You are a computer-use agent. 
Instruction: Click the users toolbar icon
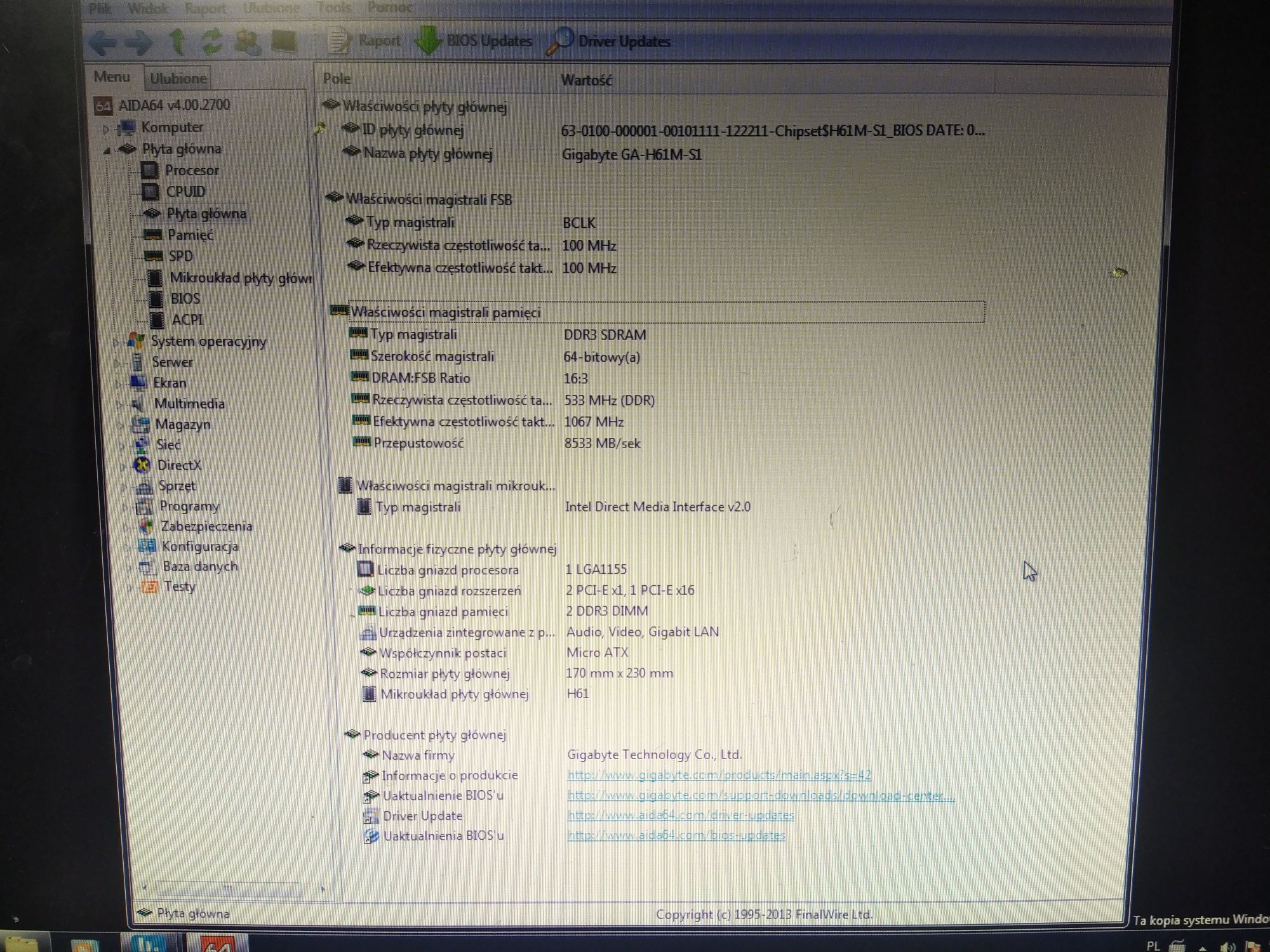click(x=248, y=42)
